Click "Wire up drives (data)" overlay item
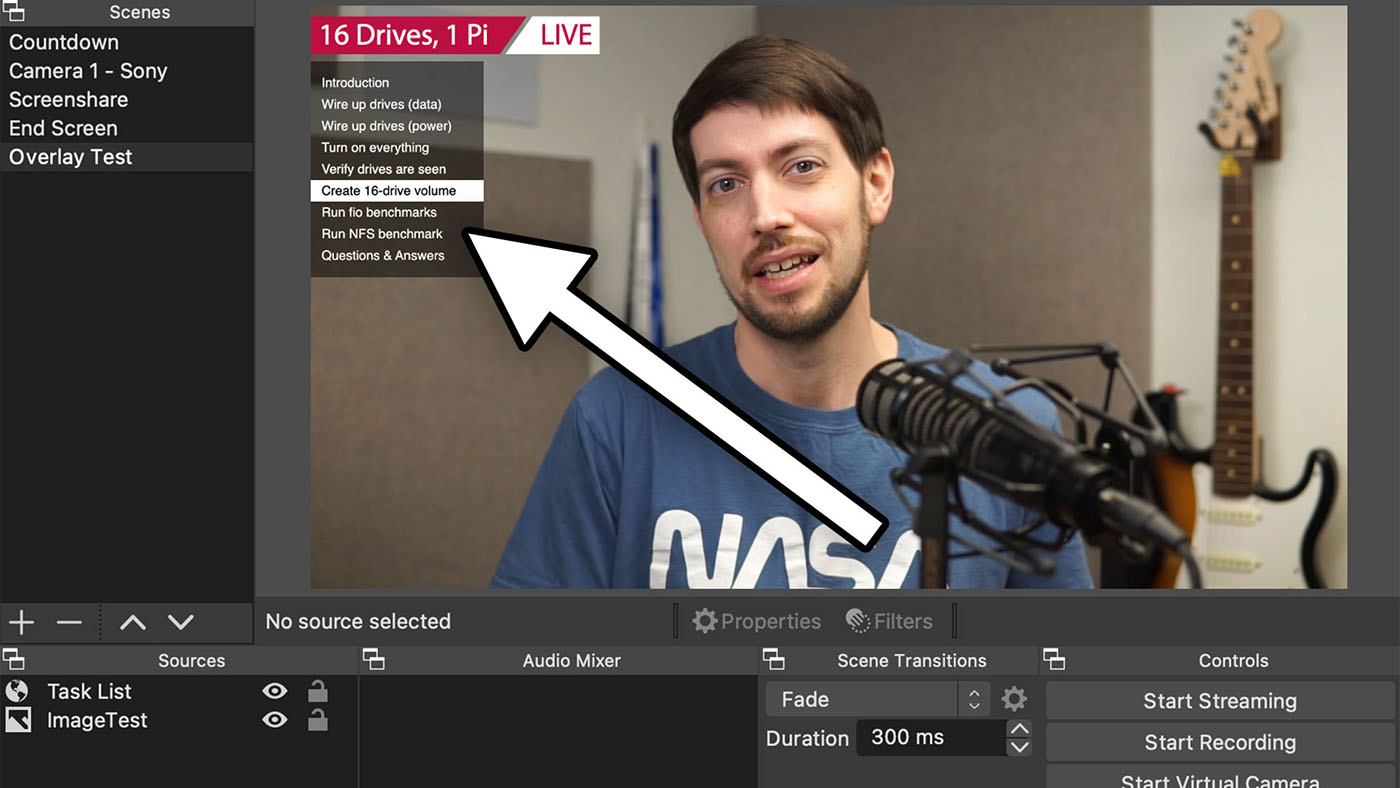The height and width of the screenshot is (788, 1400). [381, 104]
